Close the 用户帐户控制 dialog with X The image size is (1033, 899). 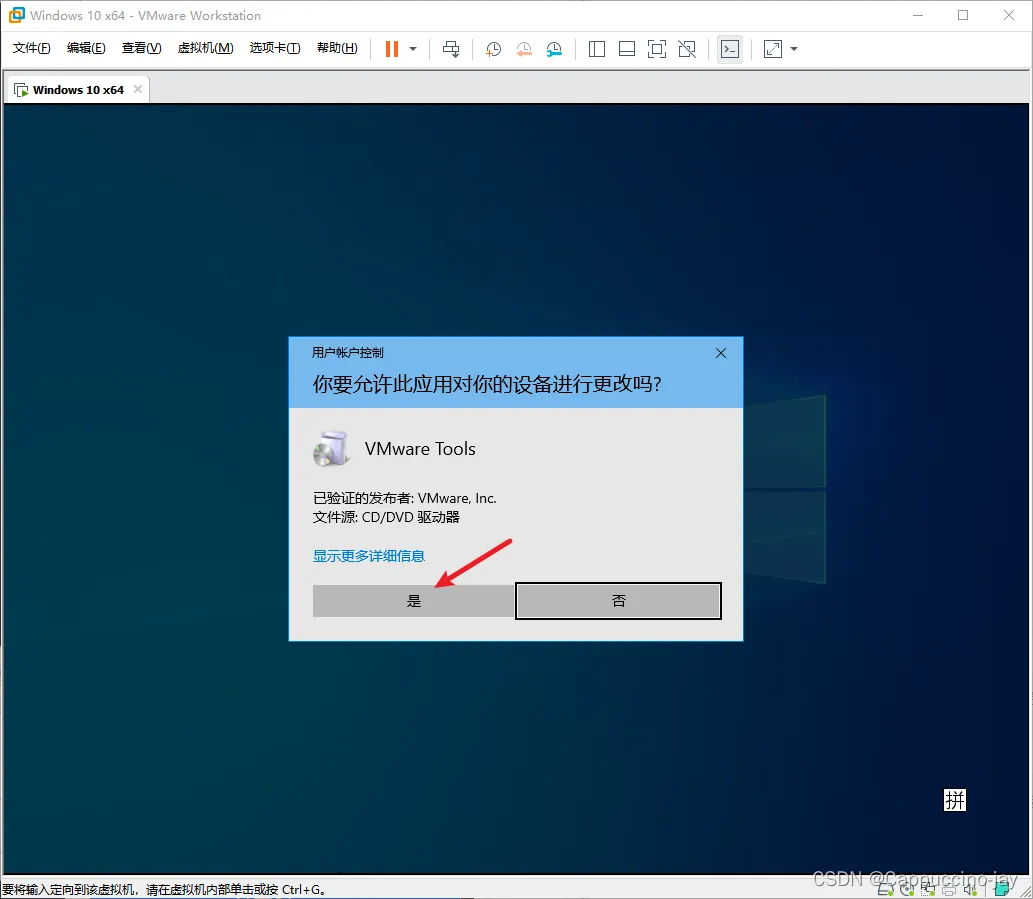coord(721,354)
